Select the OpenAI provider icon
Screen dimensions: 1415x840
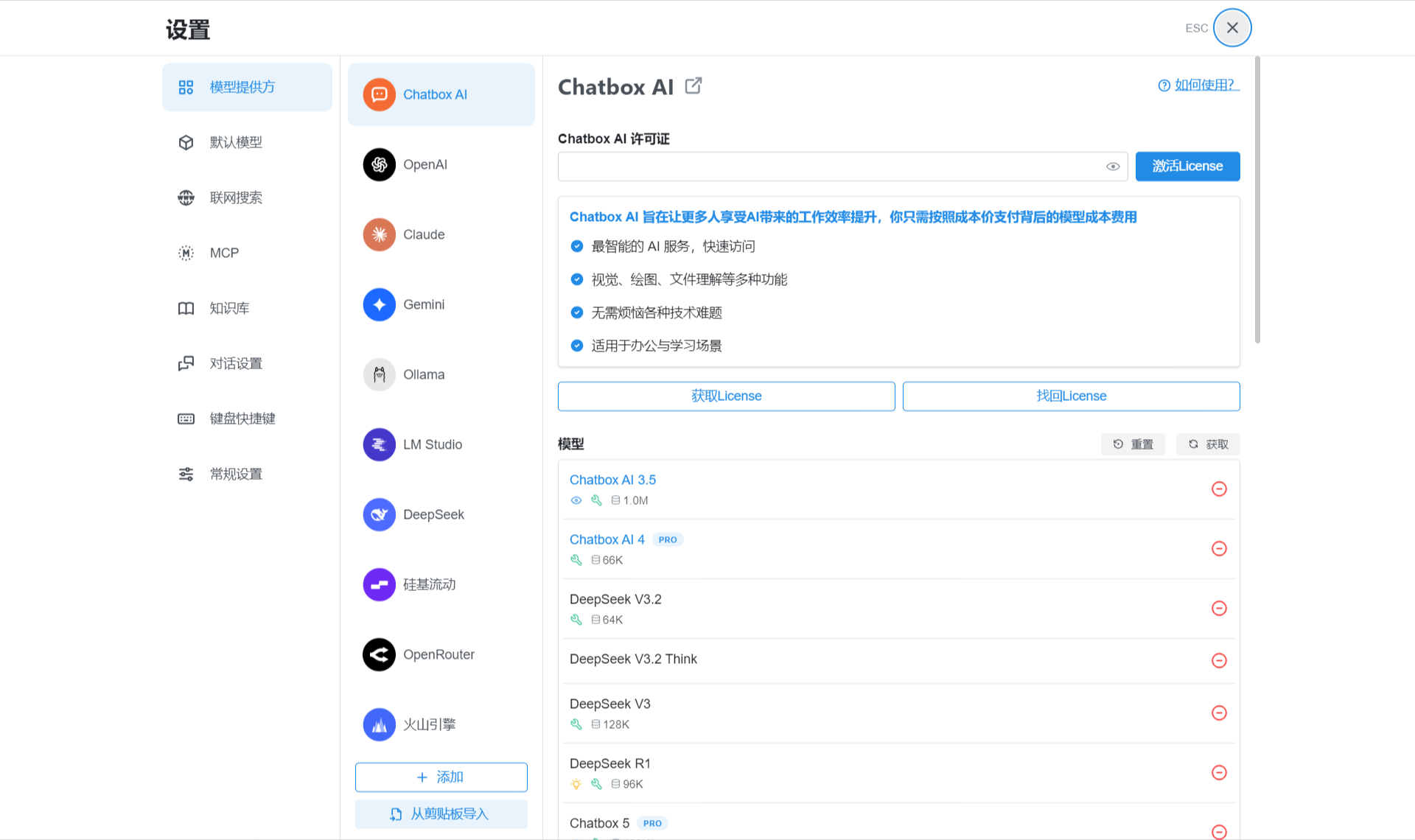pyautogui.click(x=379, y=164)
